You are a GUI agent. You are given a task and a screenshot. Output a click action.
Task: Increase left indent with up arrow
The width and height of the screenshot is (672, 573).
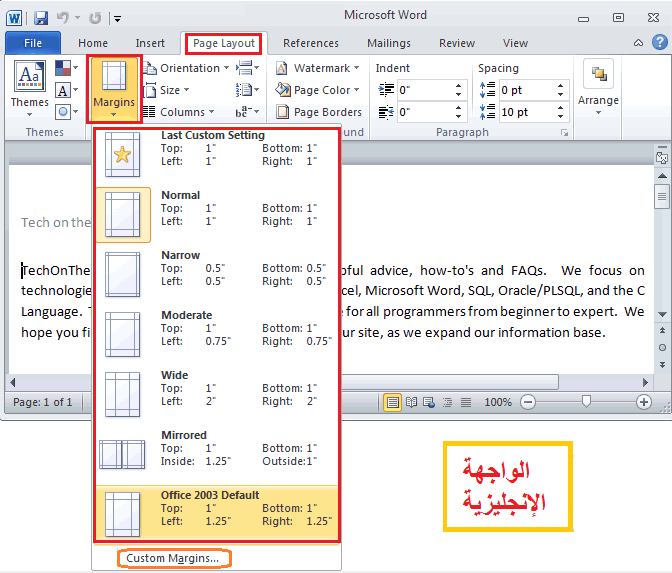(x=459, y=85)
